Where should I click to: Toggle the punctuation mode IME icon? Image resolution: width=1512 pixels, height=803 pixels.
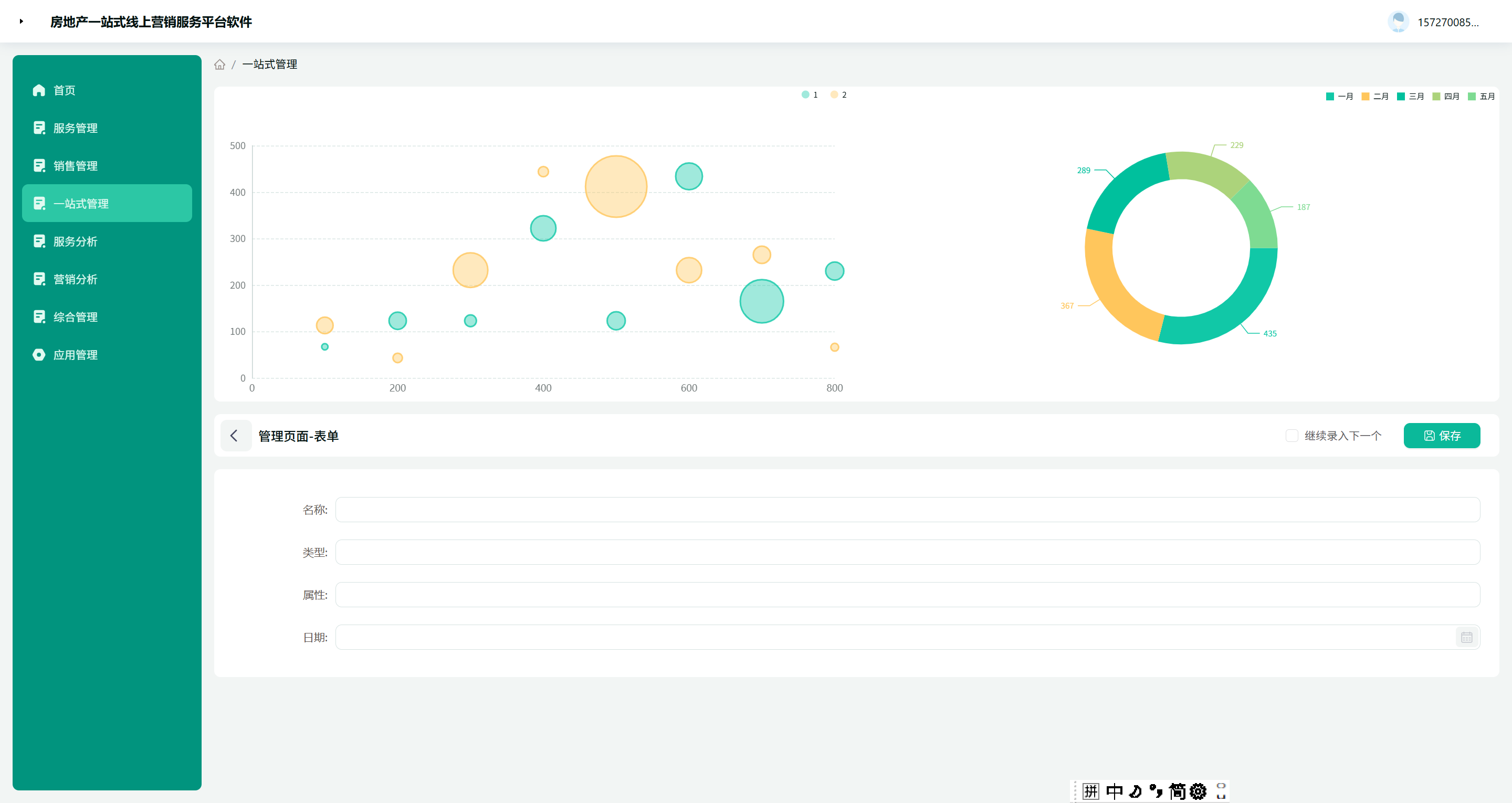tap(1156, 791)
